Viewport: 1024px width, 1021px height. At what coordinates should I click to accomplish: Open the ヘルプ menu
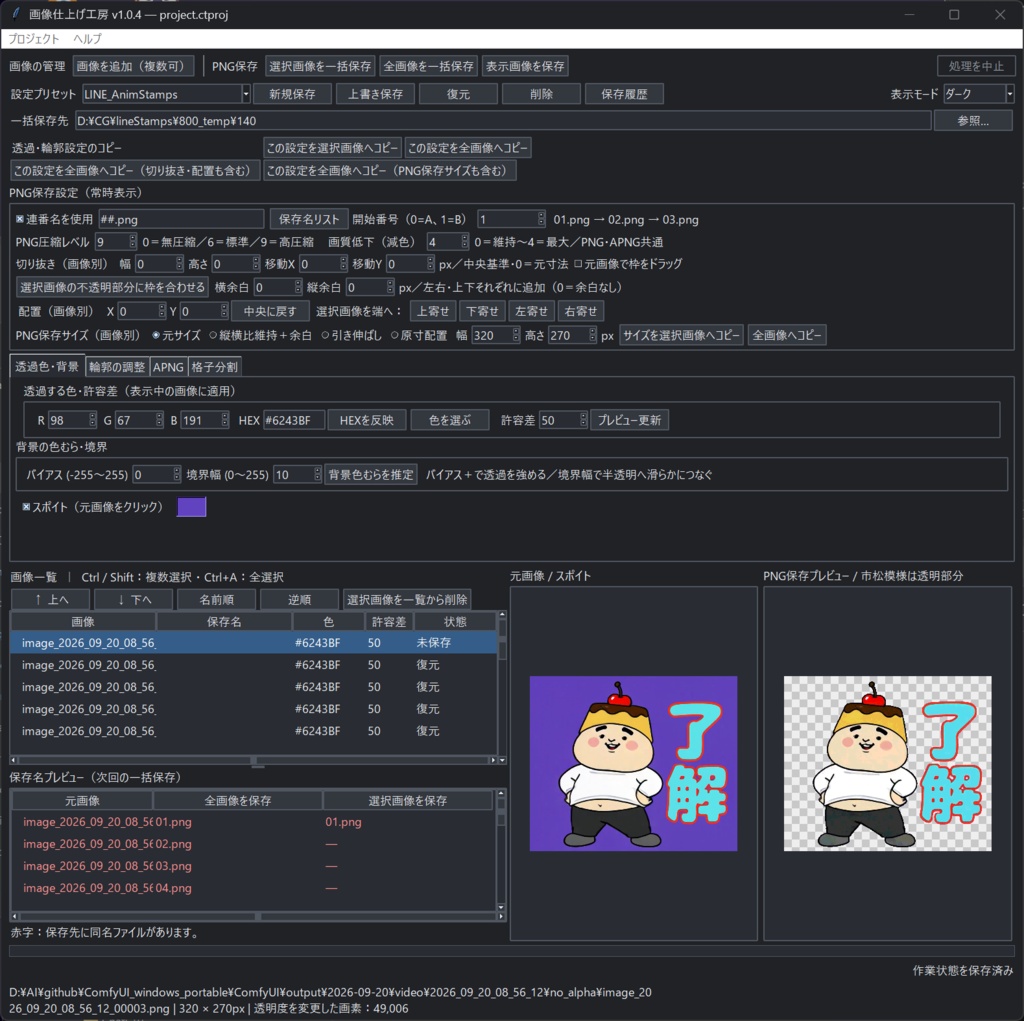(x=87, y=39)
